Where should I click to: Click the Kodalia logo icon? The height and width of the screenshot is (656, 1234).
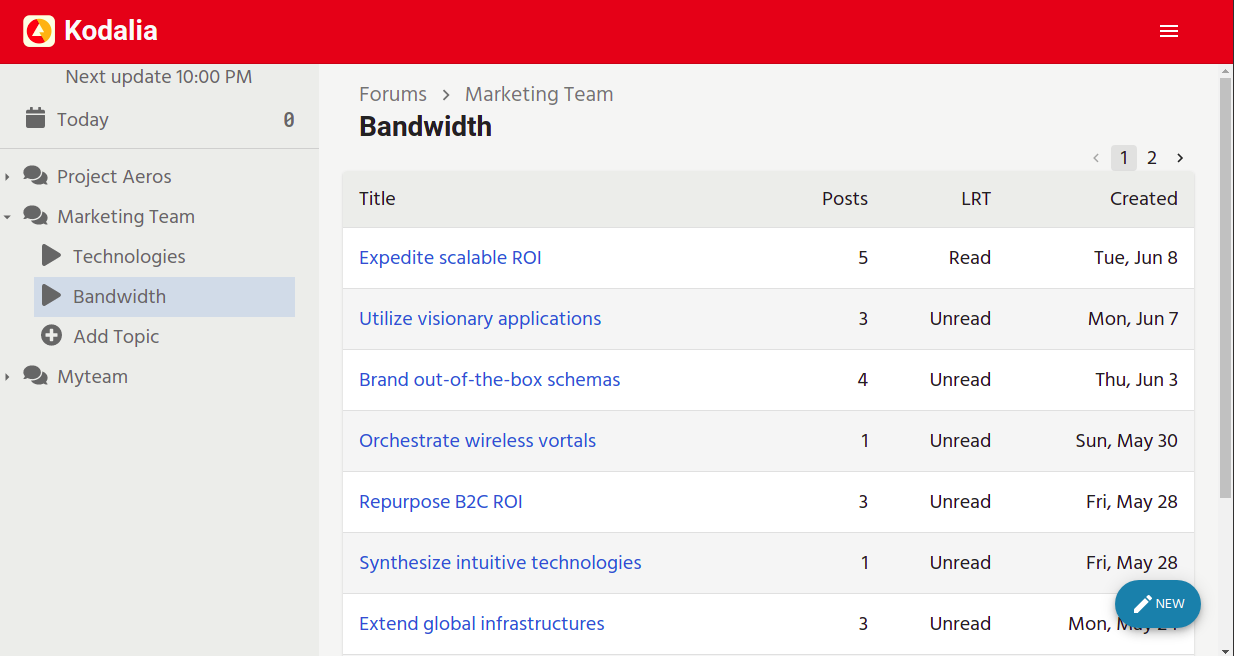pyautogui.click(x=39, y=31)
